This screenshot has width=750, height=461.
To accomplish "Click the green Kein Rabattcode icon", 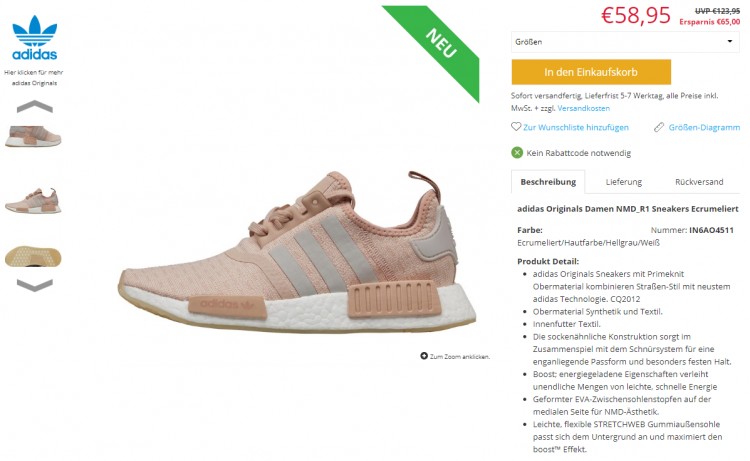I will tap(517, 153).
